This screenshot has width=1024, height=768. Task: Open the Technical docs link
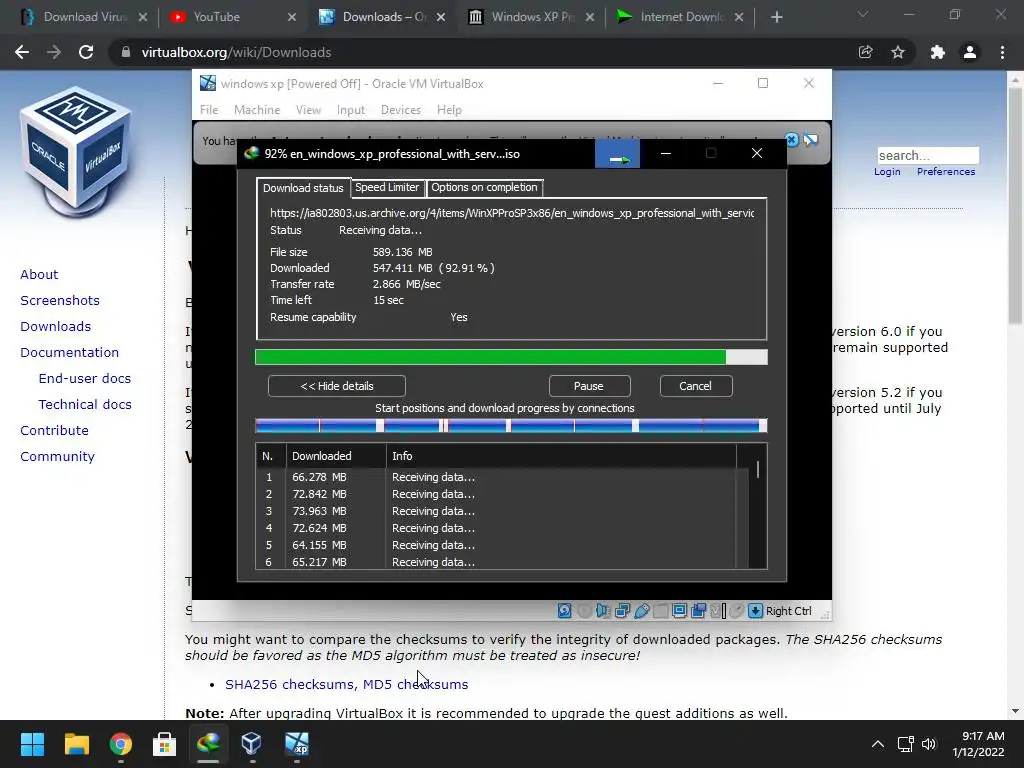[85, 404]
